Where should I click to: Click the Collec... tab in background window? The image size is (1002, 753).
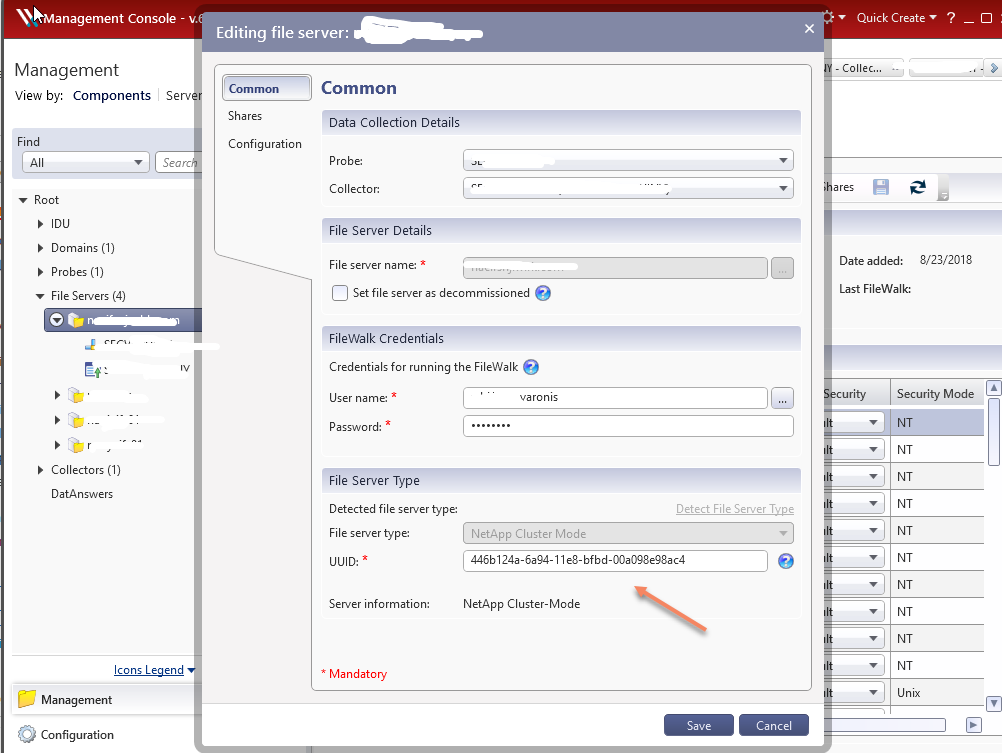point(863,68)
